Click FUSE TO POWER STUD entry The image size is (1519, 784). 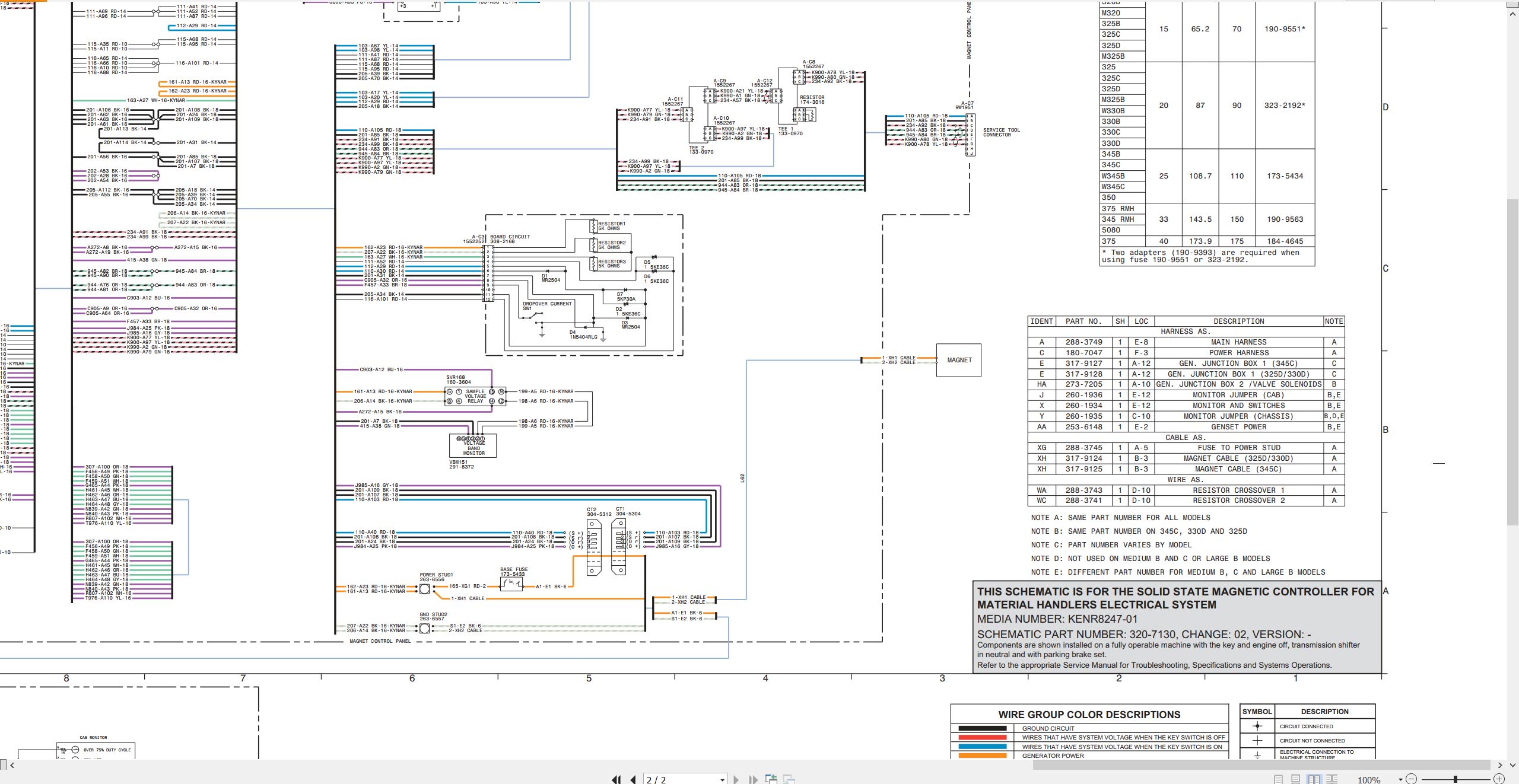click(x=1238, y=448)
